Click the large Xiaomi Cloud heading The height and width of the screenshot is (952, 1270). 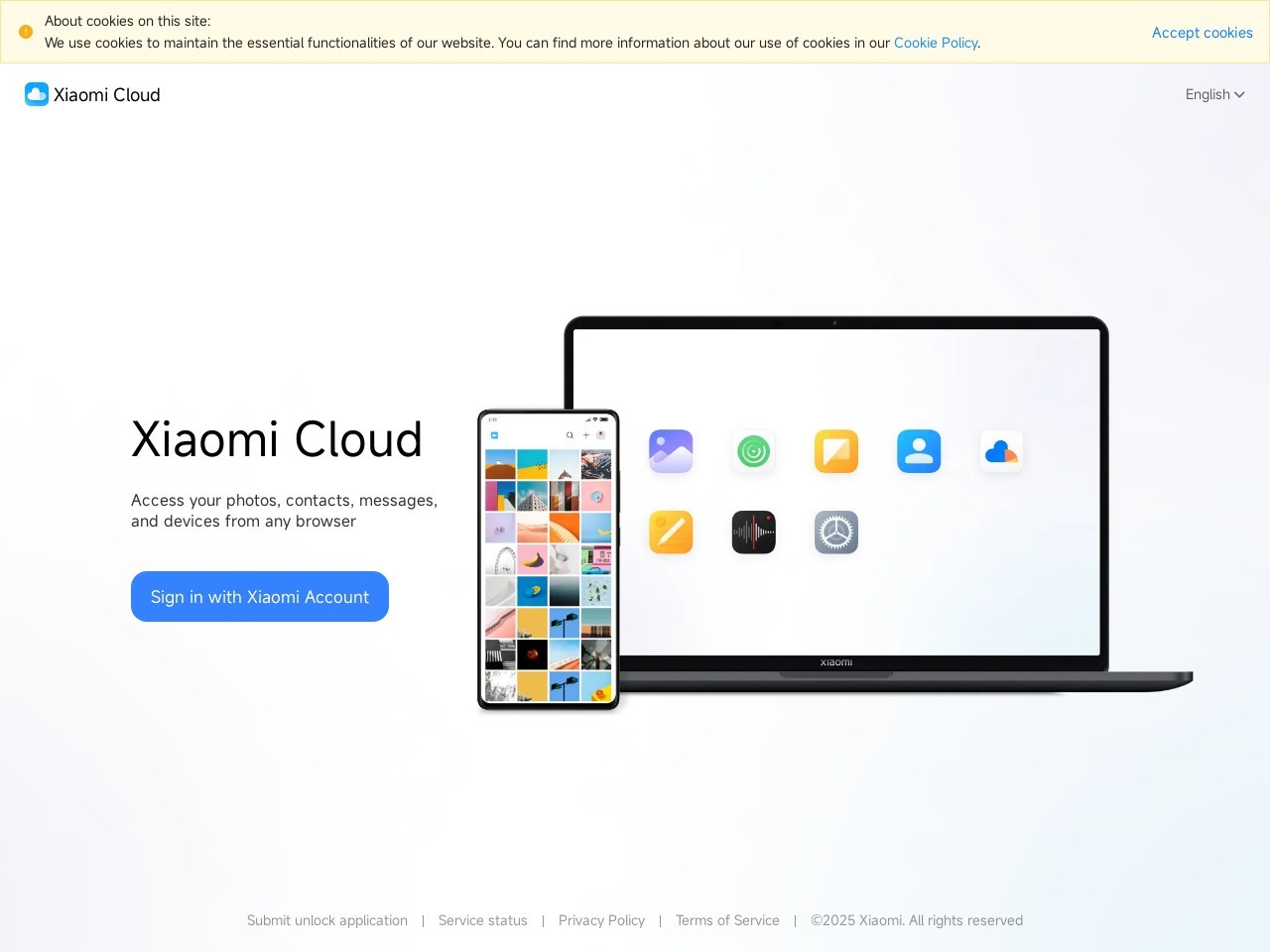pyautogui.click(x=277, y=439)
